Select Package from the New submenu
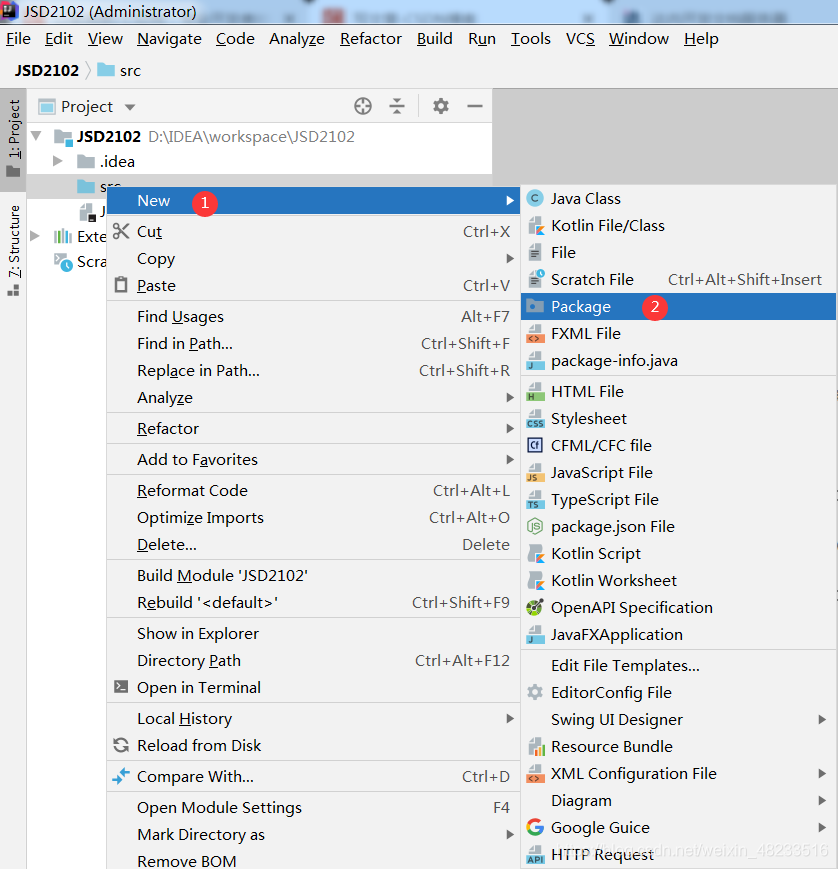This screenshot has height=869, width=838. pyautogui.click(x=678, y=306)
